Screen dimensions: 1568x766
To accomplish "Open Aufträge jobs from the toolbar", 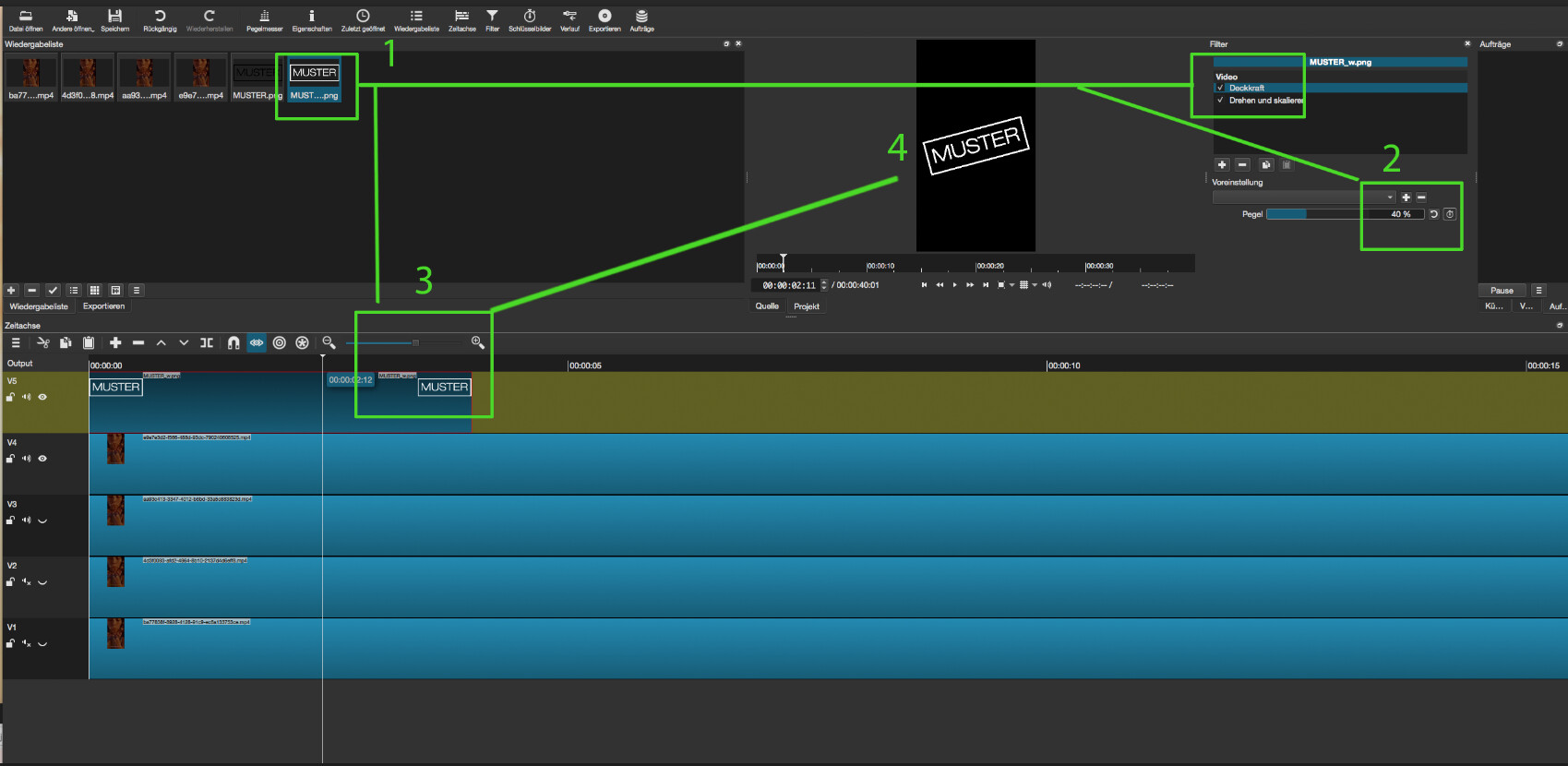I will tap(641, 20).
